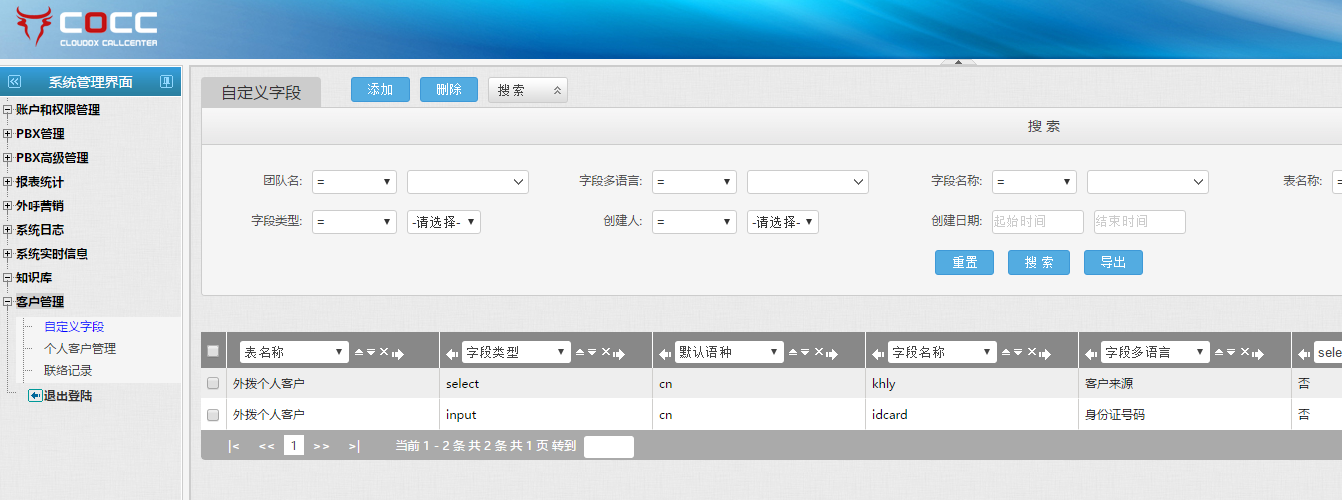Expand the PBX管理 tree node
Viewport: 1342px width, 500px height.
click(8, 134)
